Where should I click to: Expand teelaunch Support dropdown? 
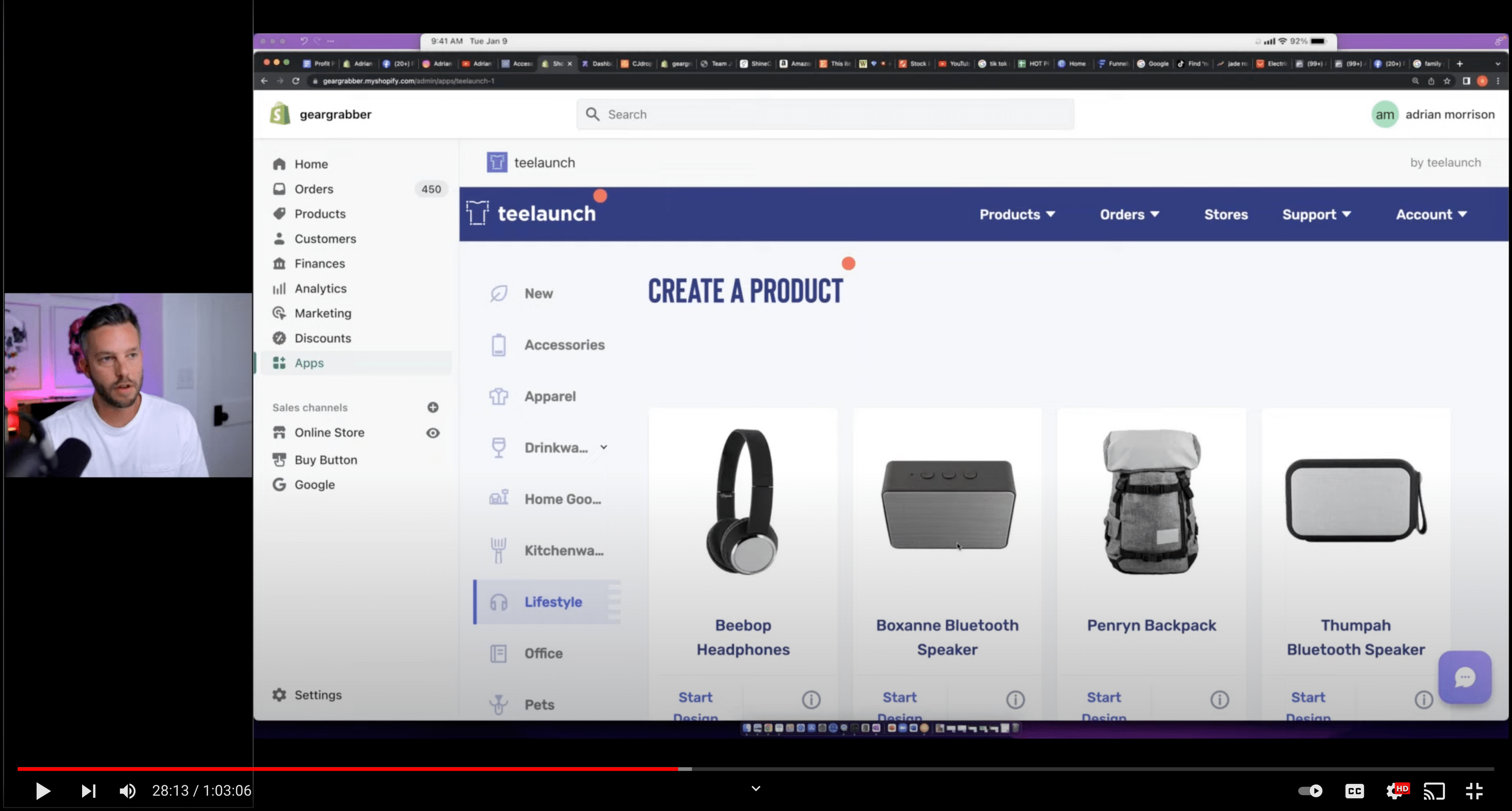coord(1316,214)
